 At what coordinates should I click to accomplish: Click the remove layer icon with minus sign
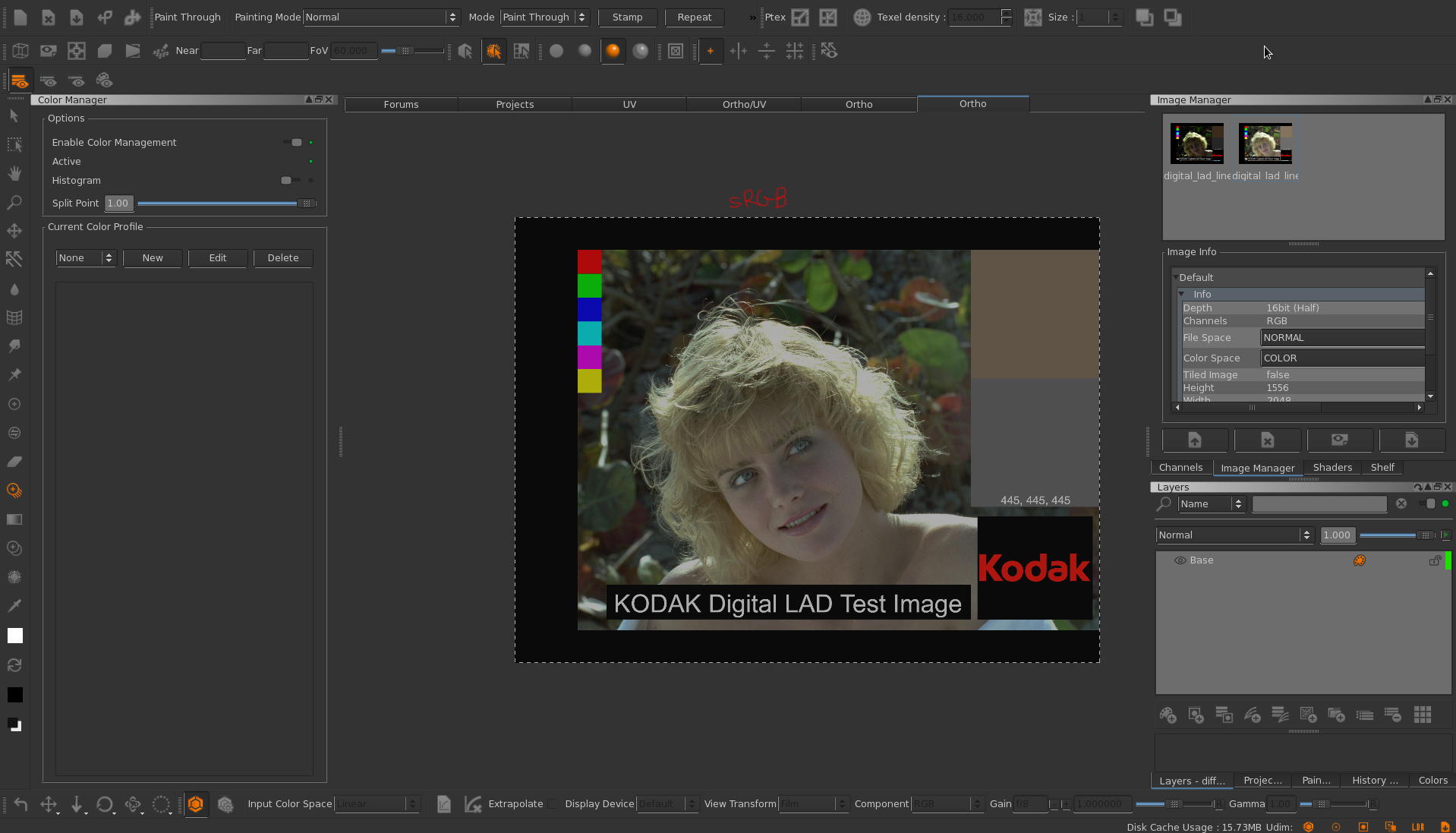click(1393, 715)
